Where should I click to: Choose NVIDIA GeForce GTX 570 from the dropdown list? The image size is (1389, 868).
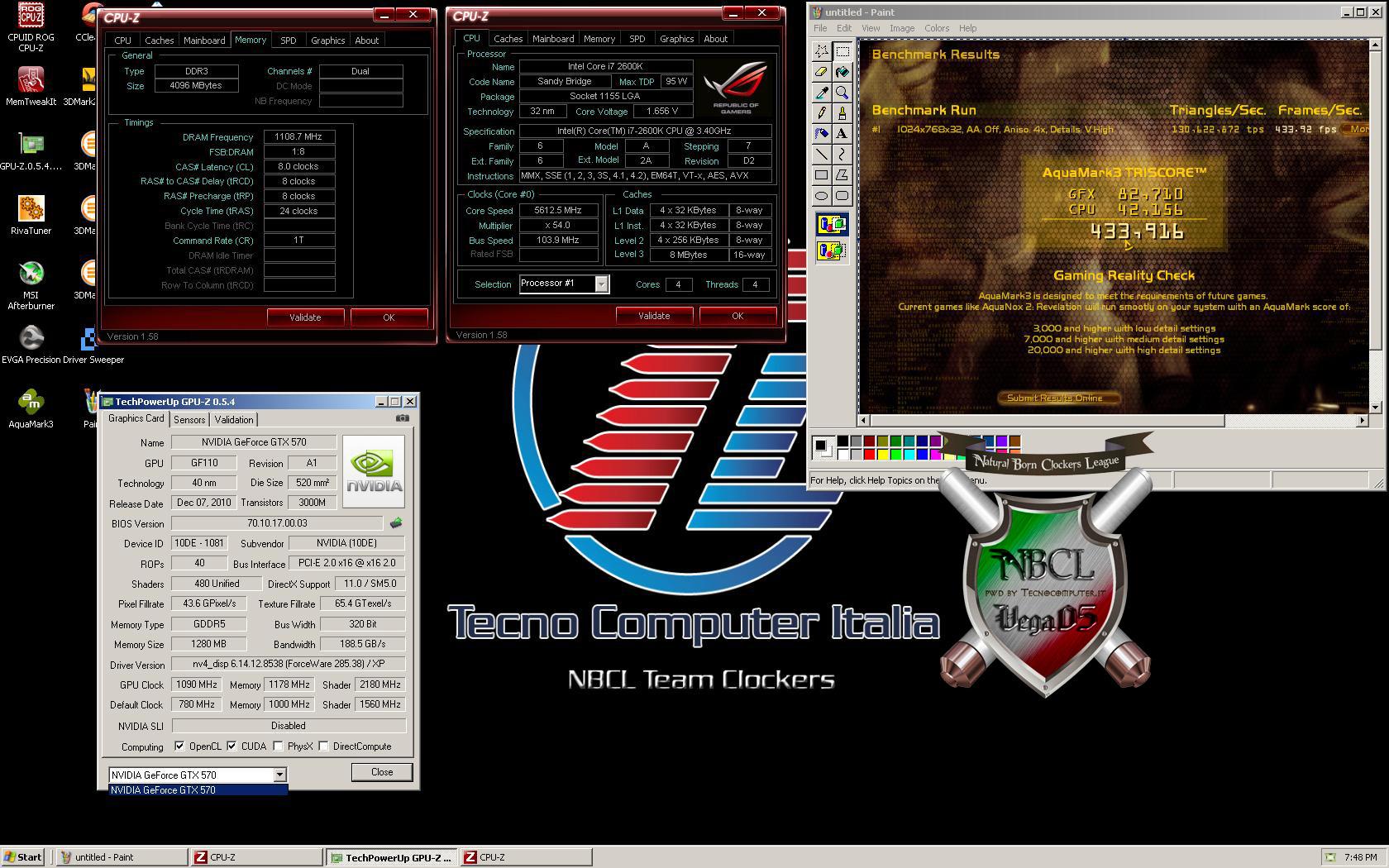198,790
